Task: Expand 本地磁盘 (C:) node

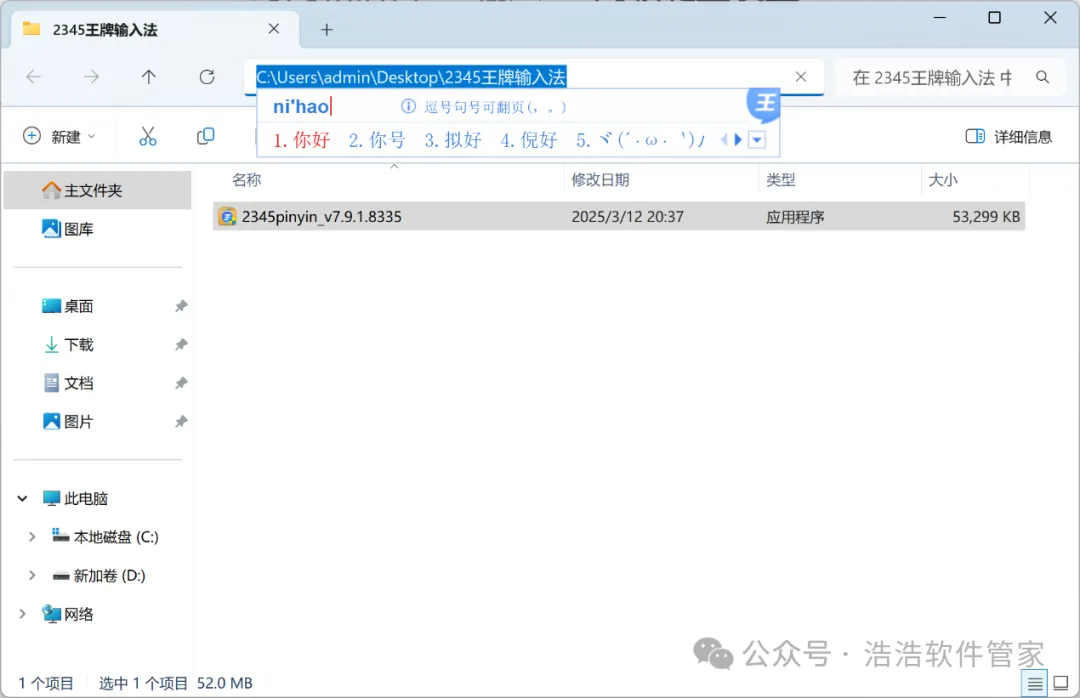Action: pyautogui.click(x=32, y=537)
